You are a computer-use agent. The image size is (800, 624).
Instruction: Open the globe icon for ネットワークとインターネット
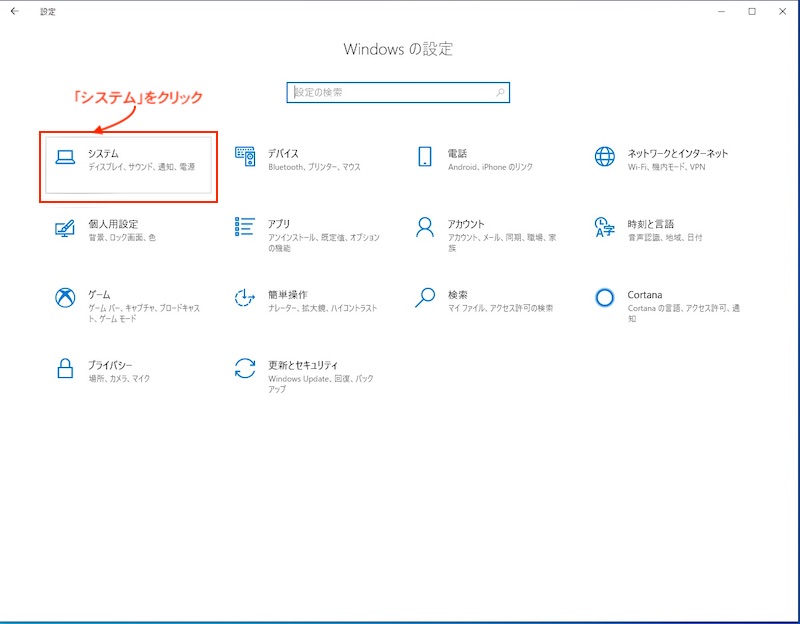605,157
